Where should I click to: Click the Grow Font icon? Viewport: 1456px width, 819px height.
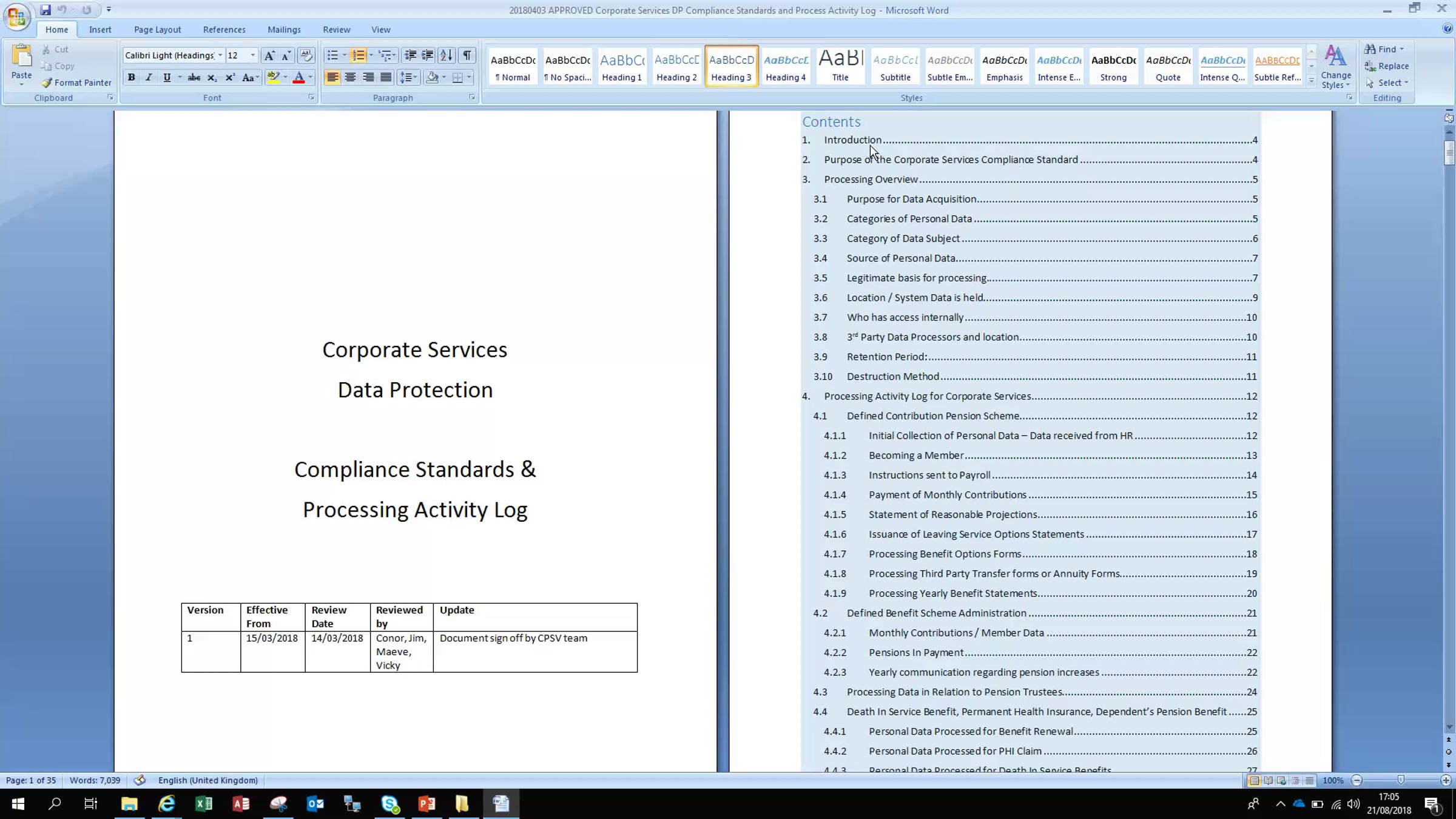[269, 55]
